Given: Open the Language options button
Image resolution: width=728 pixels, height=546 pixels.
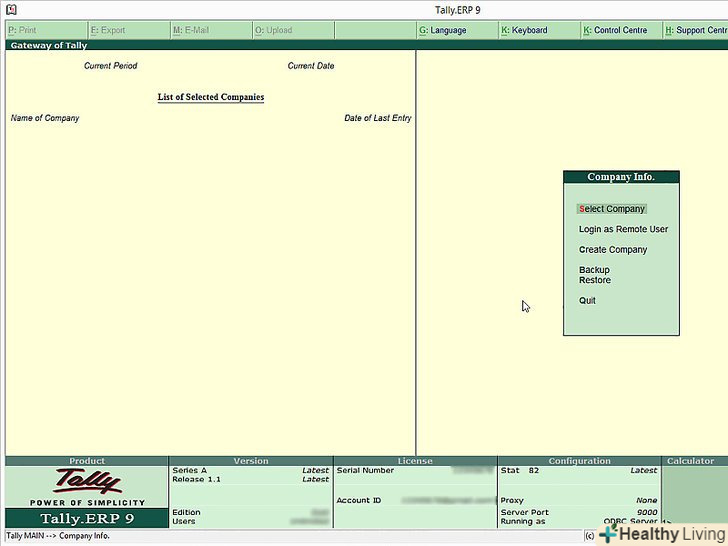Looking at the screenshot, I should click(457, 30).
